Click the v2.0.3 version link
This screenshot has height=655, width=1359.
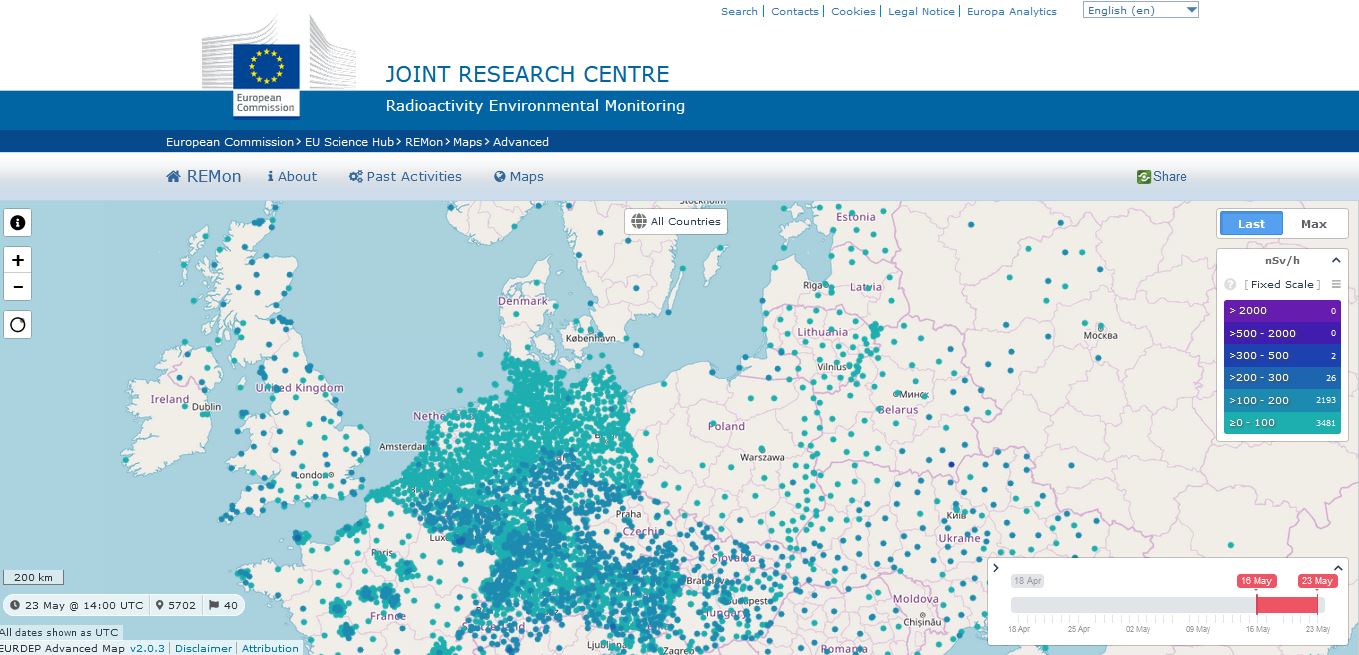pyautogui.click(x=147, y=648)
